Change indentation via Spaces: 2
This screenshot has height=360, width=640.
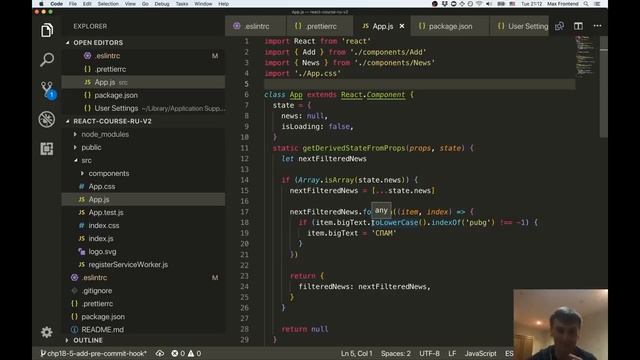pyautogui.click(x=396, y=353)
